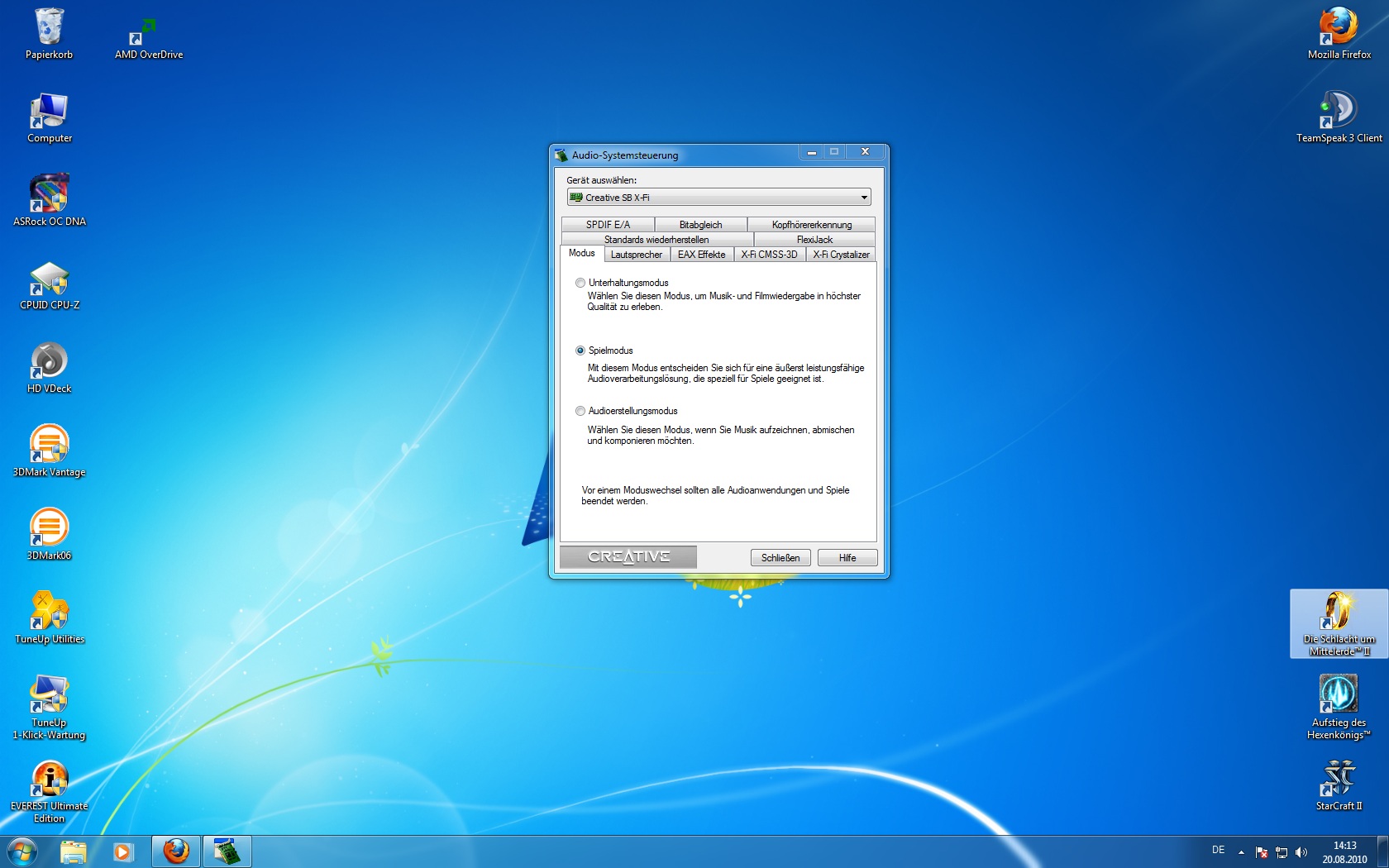
Task: Launch ASRock OC DNA shortcut
Action: pos(49,201)
